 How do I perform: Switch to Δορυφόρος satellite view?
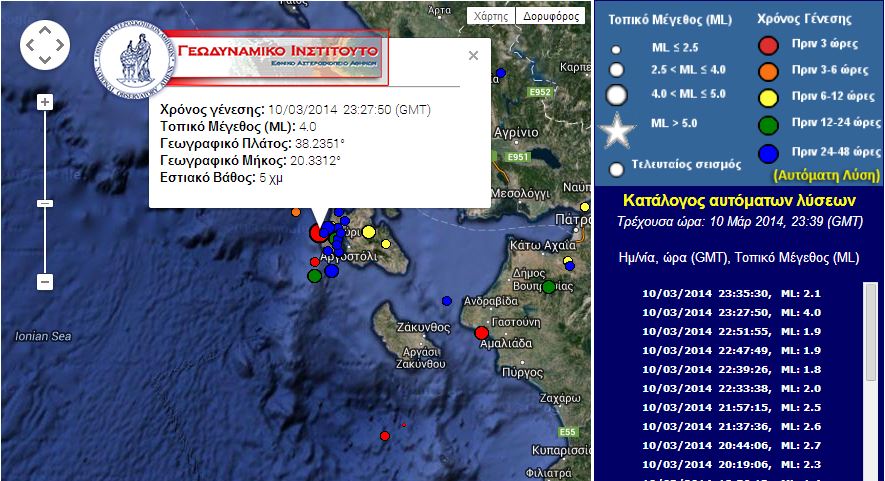click(x=552, y=16)
